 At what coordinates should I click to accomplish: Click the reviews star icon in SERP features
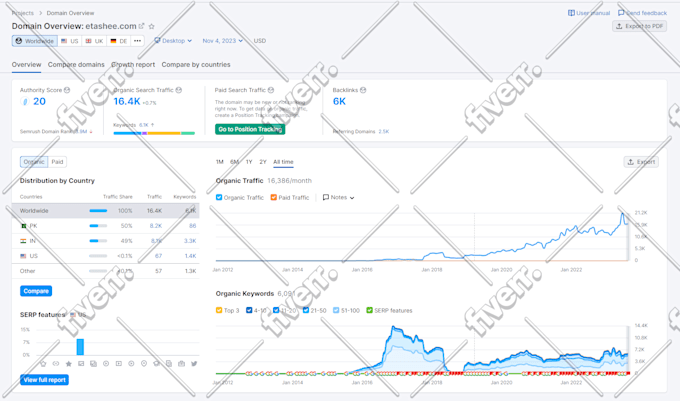(68, 364)
